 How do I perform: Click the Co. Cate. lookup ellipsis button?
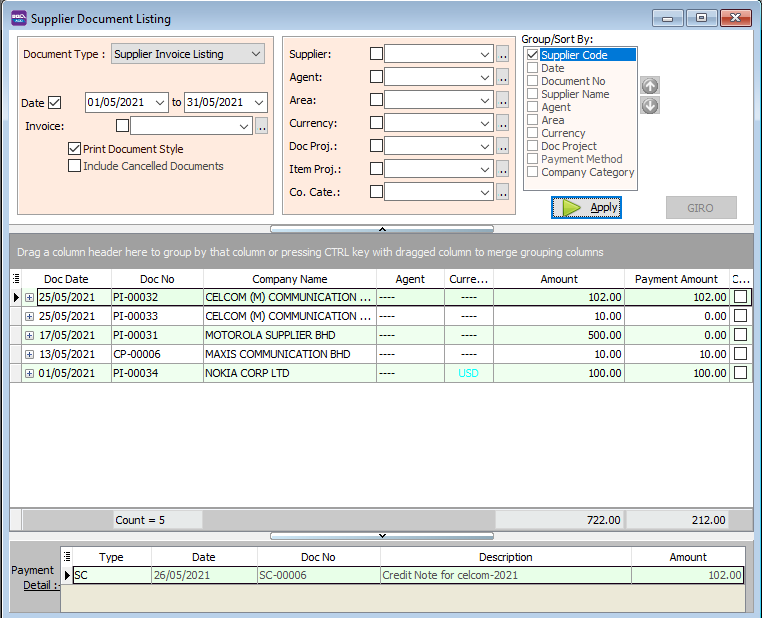pyautogui.click(x=503, y=192)
